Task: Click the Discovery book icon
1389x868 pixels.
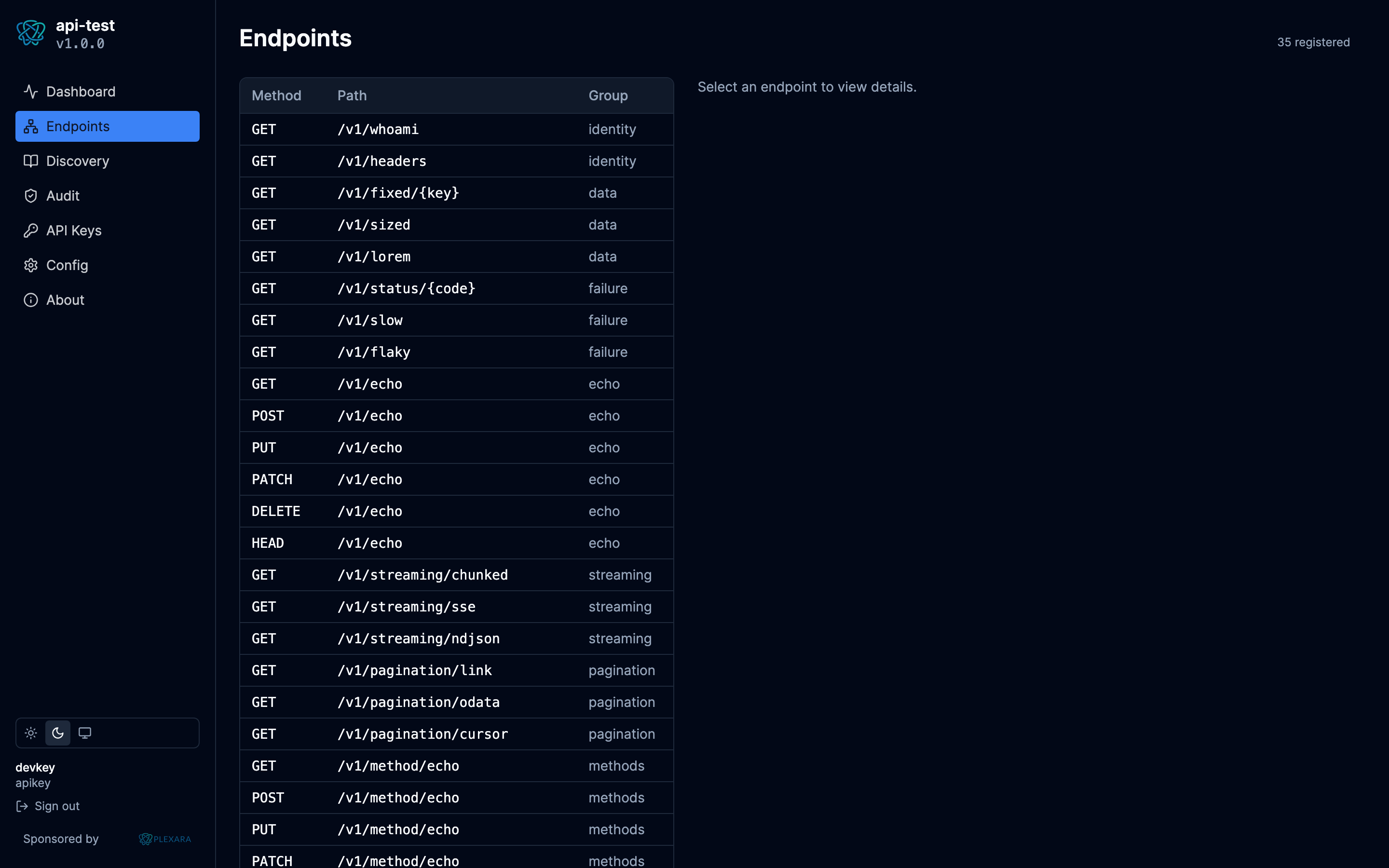Action: point(31,162)
